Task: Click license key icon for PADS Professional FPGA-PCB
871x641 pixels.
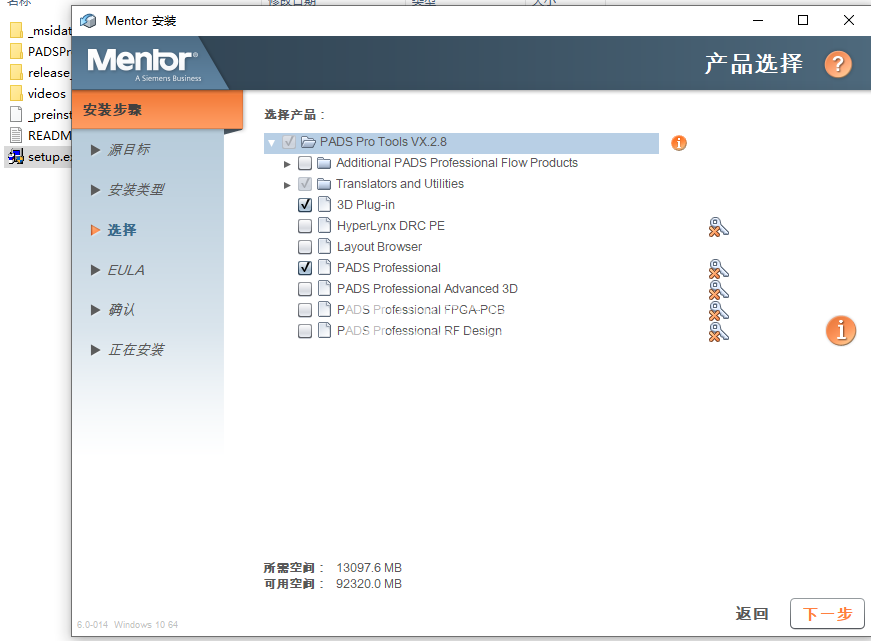Action: [718, 311]
